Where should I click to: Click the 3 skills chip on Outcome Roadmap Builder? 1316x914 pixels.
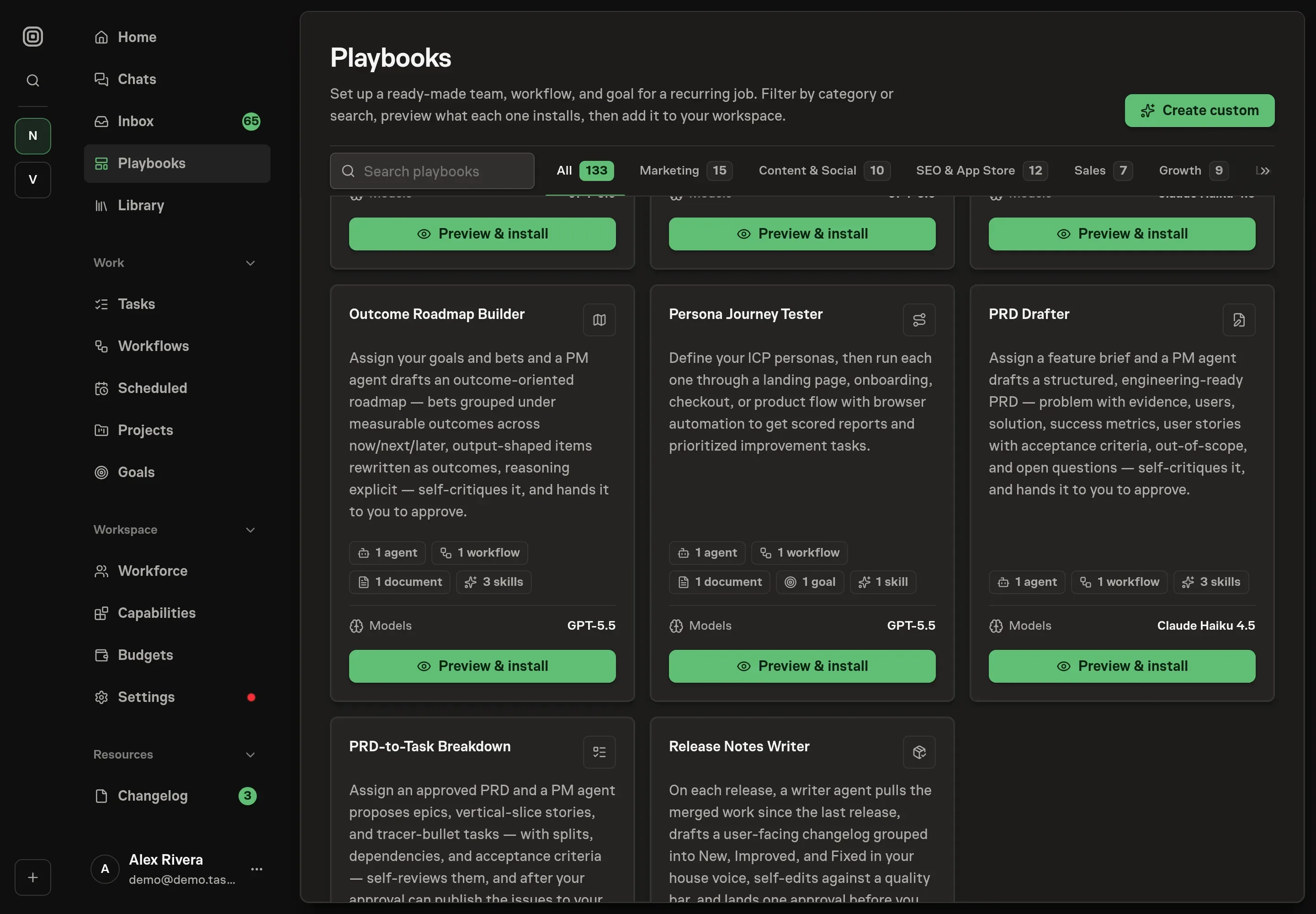493,582
